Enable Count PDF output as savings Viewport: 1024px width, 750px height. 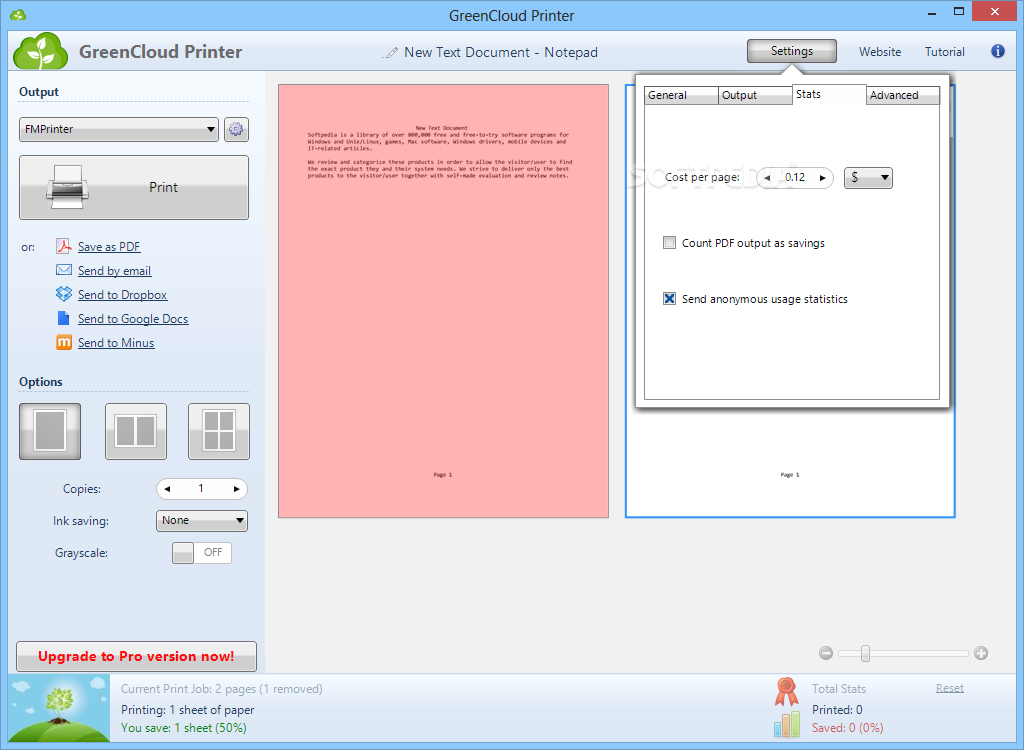[x=669, y=243]
